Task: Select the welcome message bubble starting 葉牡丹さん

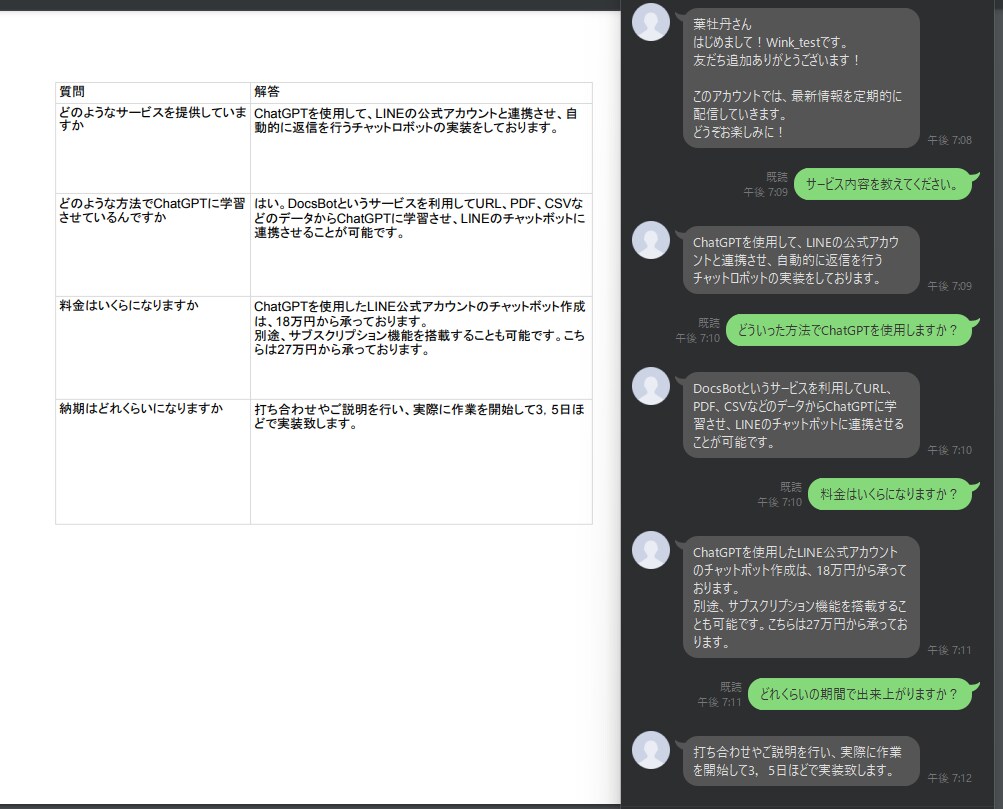Action: point(801,78)
